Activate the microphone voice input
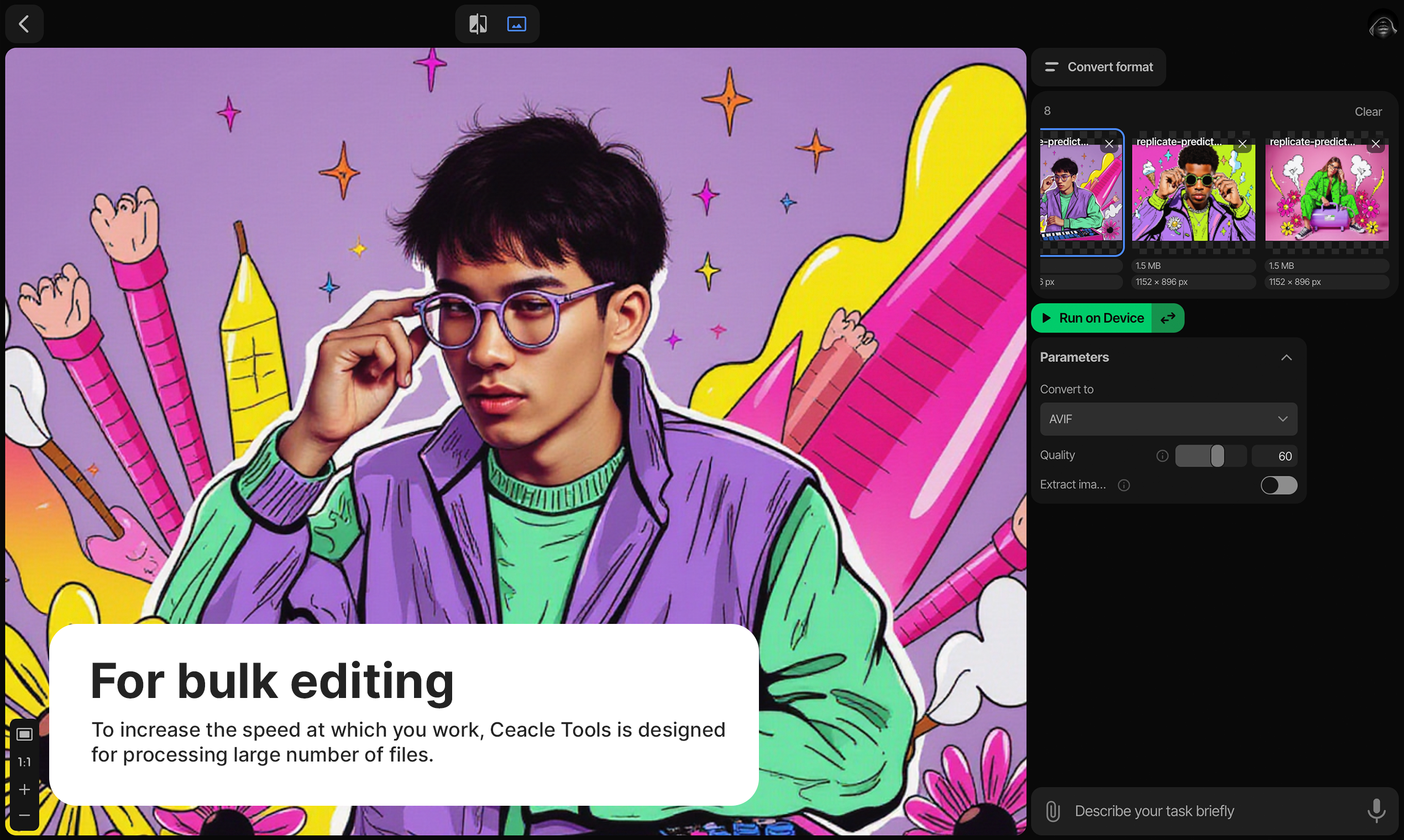Image resolution: width=1404 pixels, height=840 pixels. (1376, 811)
